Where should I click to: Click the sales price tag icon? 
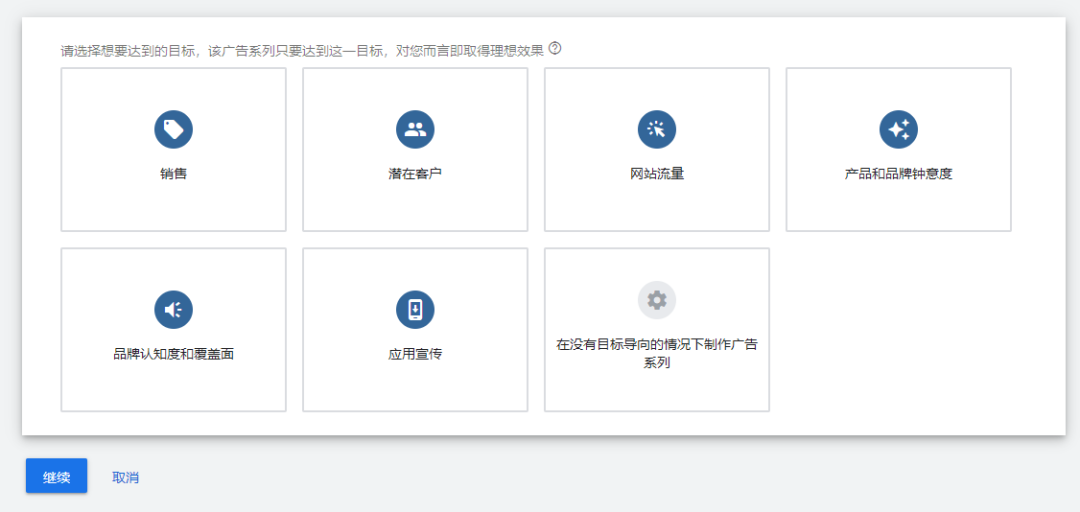(174, 130)
